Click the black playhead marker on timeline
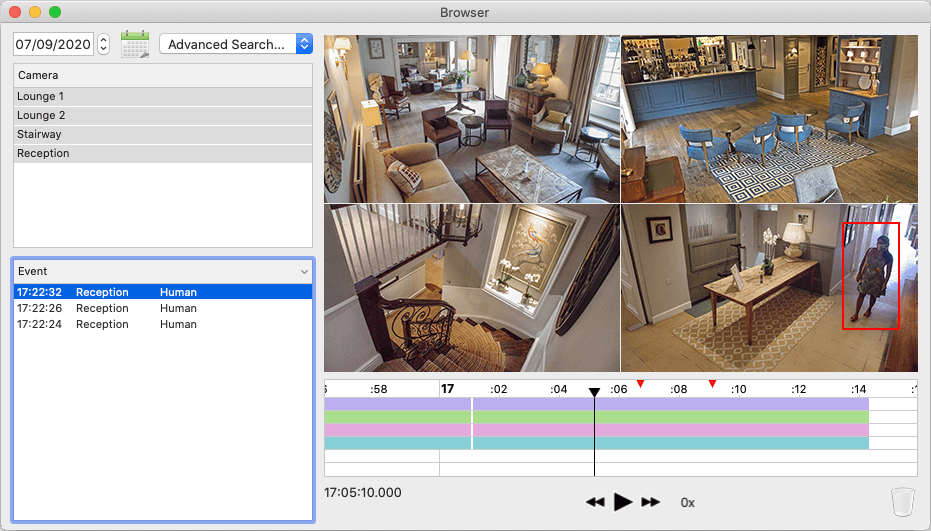 click(x=594, y=392)
